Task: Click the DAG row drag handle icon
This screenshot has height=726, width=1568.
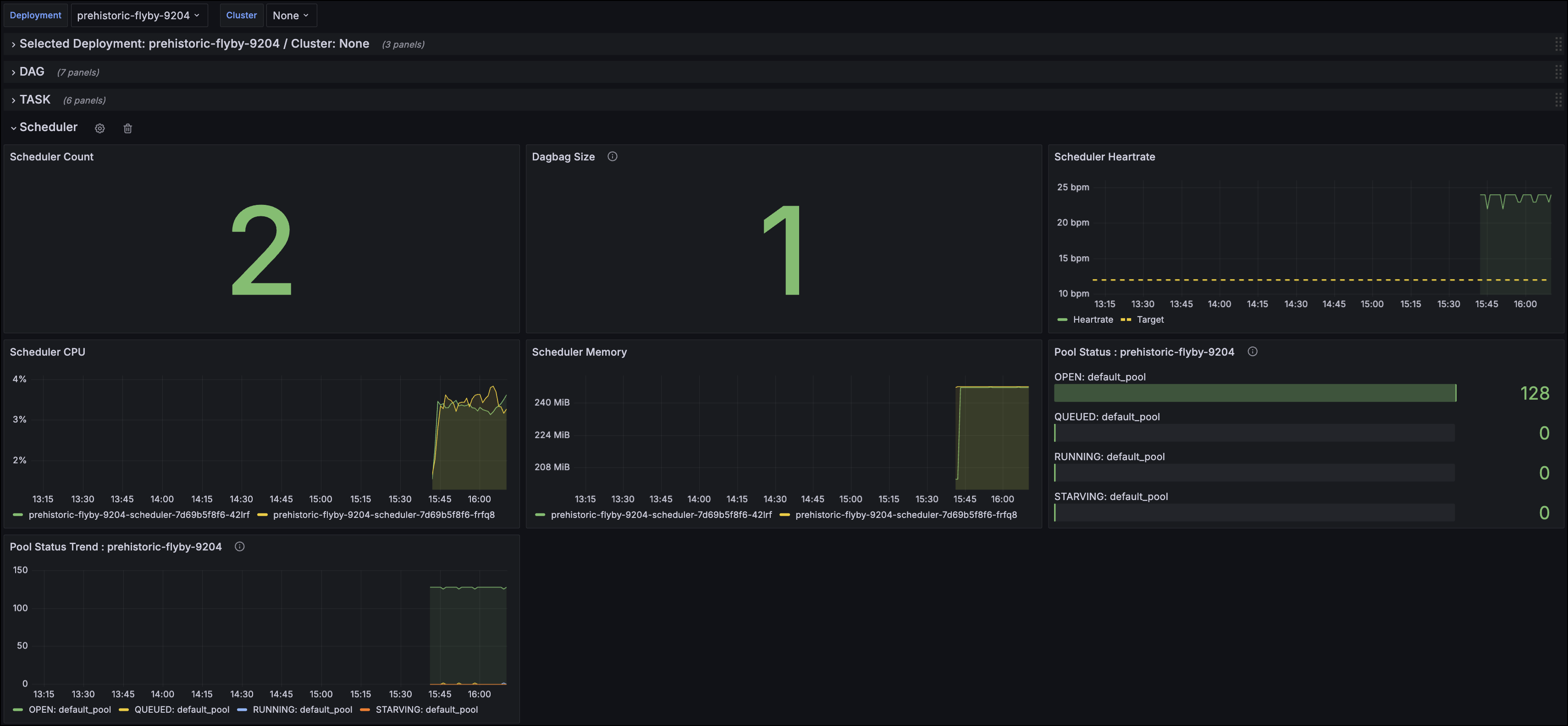Action: coord(1558,71)
